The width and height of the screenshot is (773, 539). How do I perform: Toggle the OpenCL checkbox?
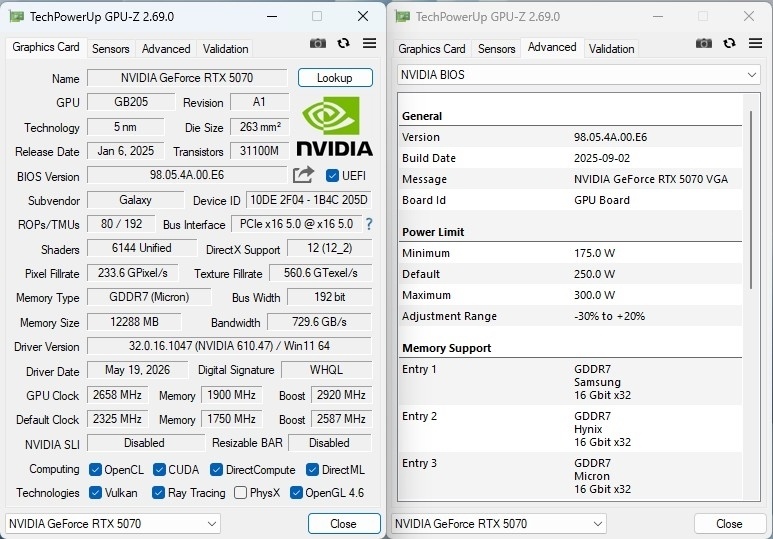pyautogui.click(x=95, y=469)
